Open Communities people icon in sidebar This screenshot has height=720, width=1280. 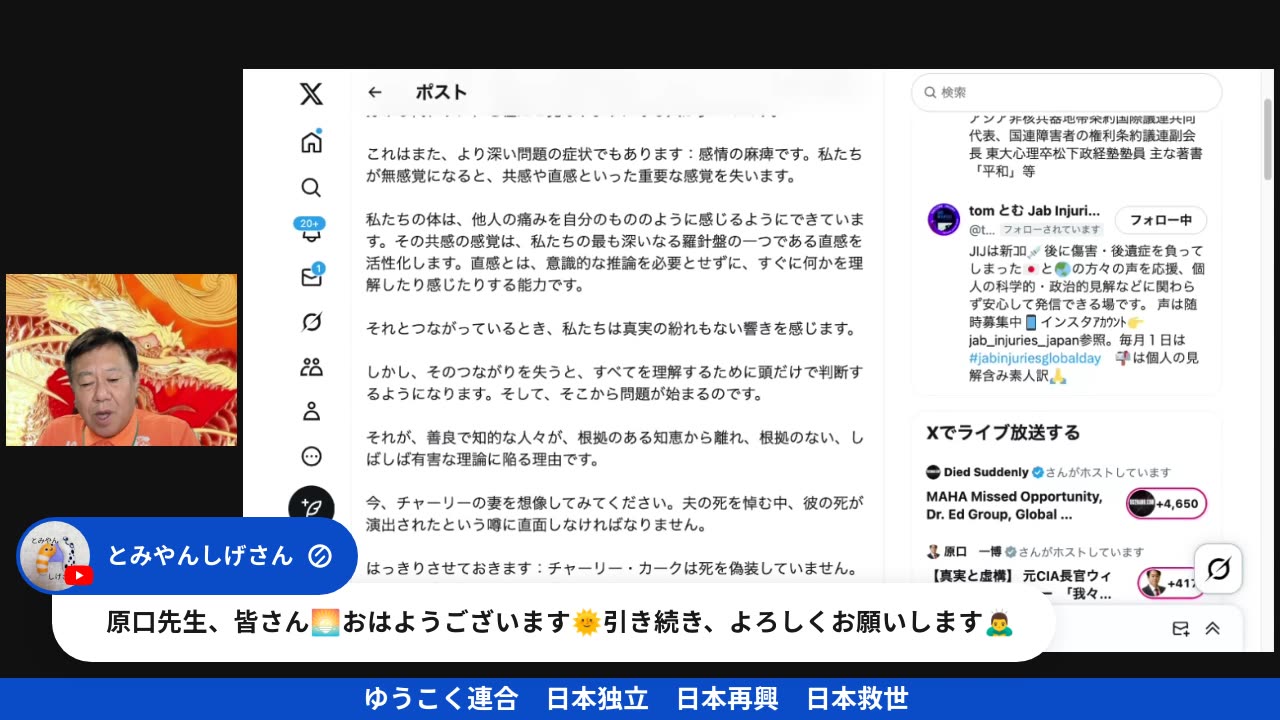coord(311,367)
